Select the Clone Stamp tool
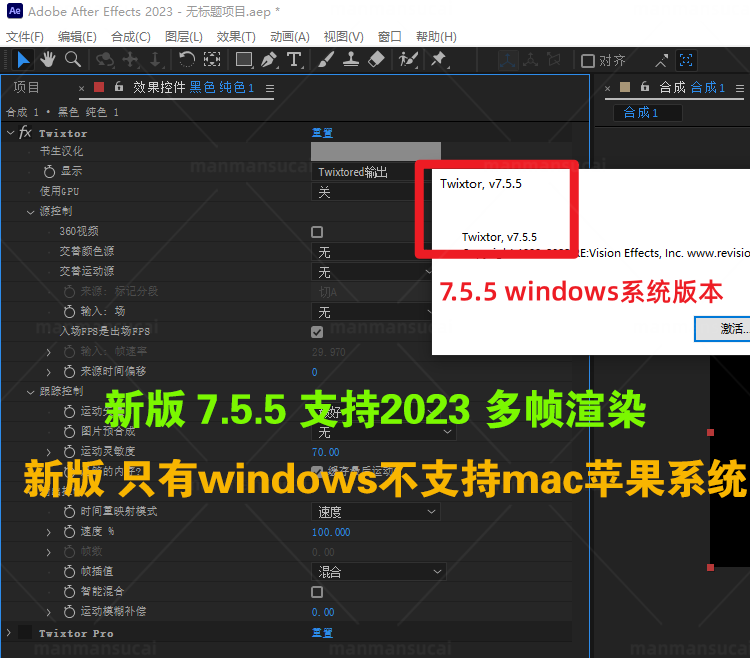This screenshot has height=658, width=750. pos(351,60)
